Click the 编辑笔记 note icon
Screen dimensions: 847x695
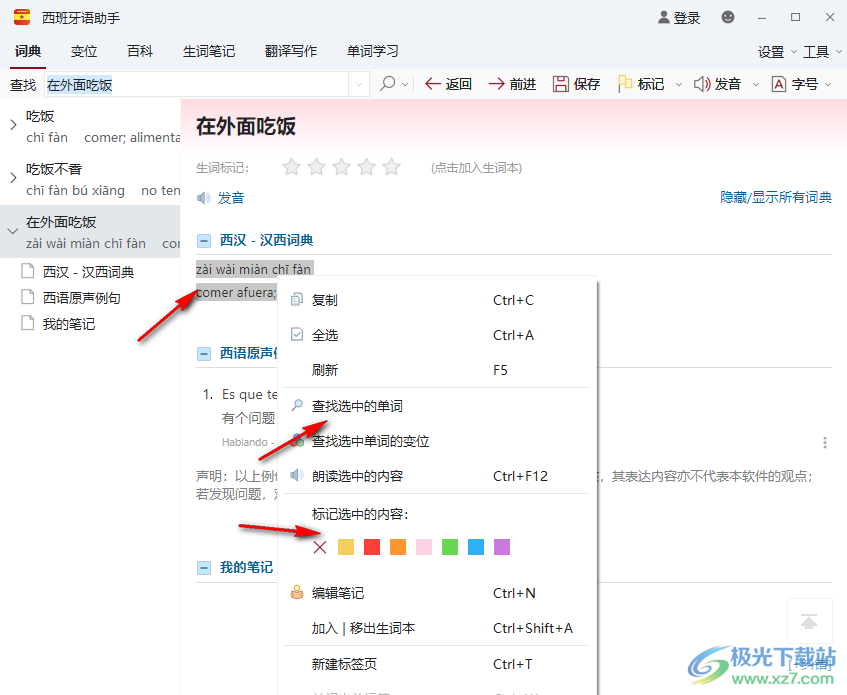[297, 593]
